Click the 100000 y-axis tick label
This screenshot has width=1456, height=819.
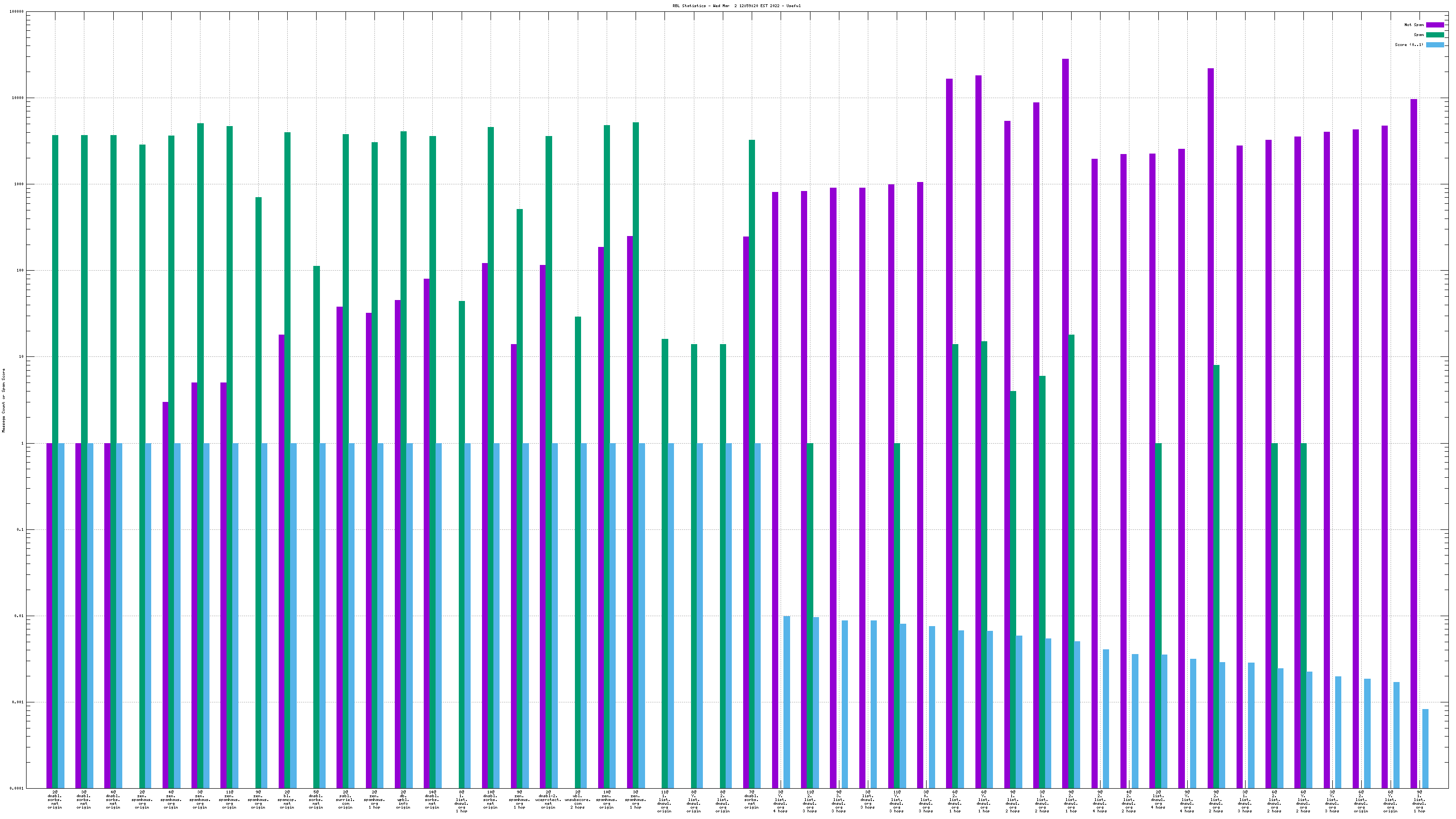click(x=17, y=12)
